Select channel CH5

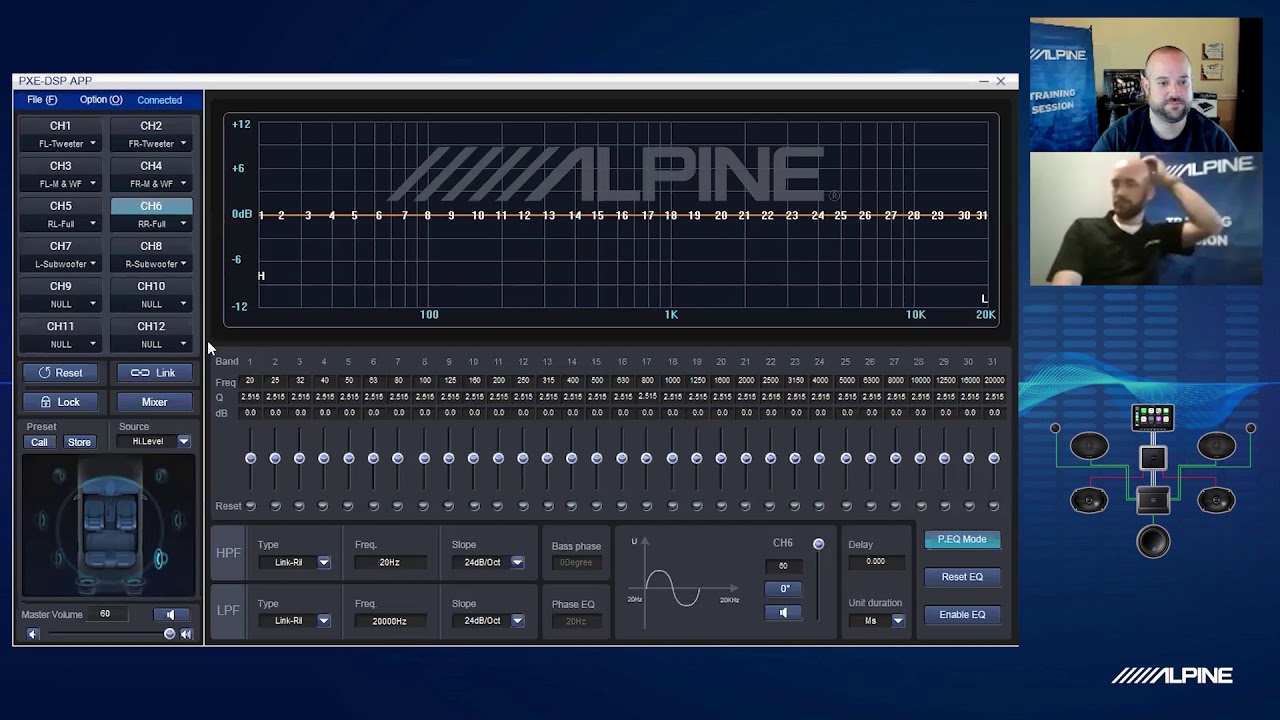click(x=60, y=206)
